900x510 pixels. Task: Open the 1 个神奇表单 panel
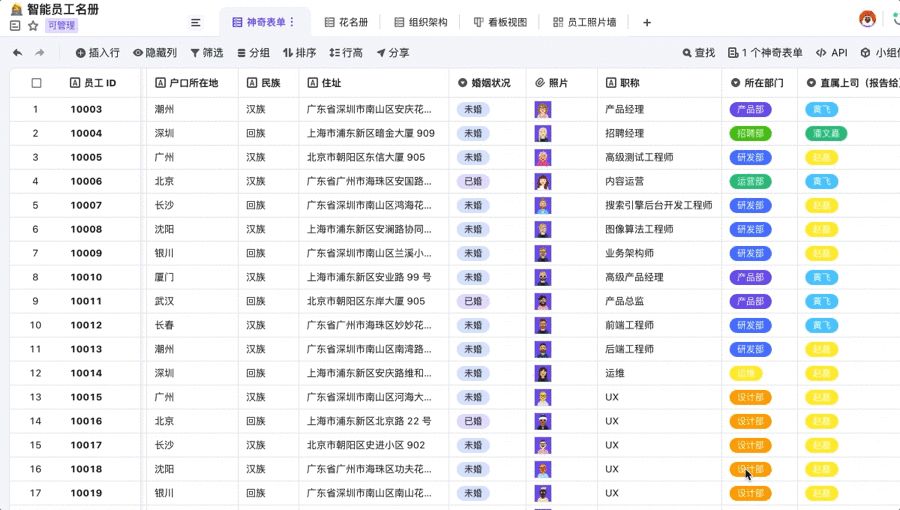click(765, 53)
